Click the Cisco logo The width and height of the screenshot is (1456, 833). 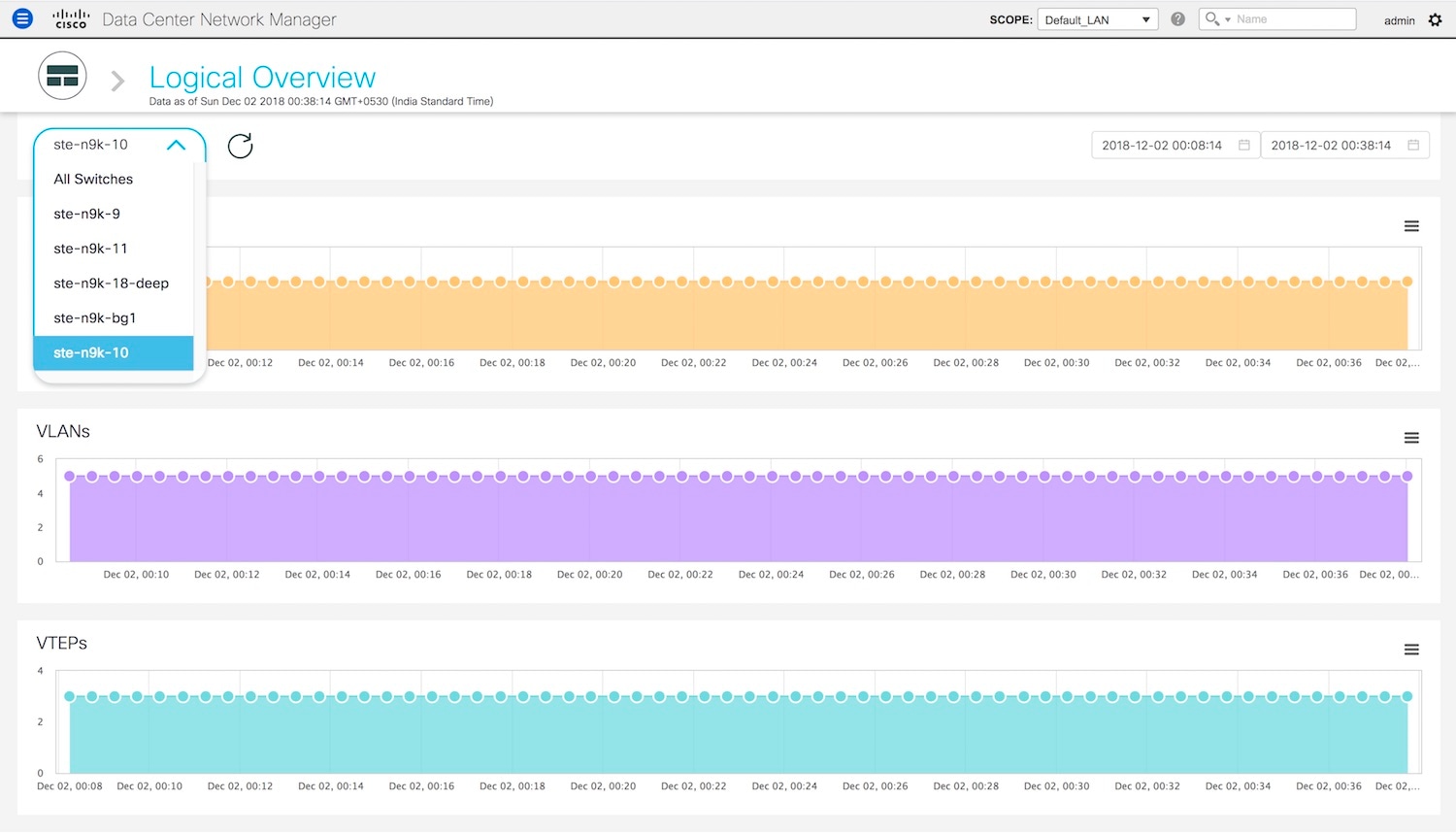[71, 18]
